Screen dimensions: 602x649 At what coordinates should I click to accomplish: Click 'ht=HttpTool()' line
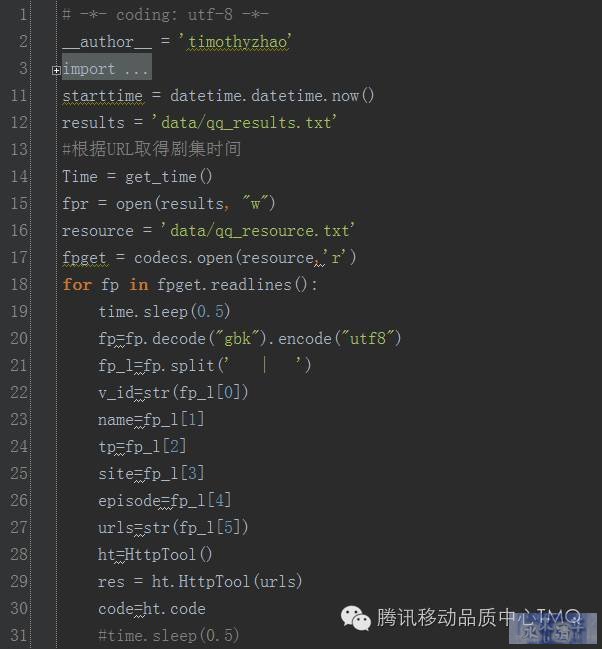click(x=155, y=555)
